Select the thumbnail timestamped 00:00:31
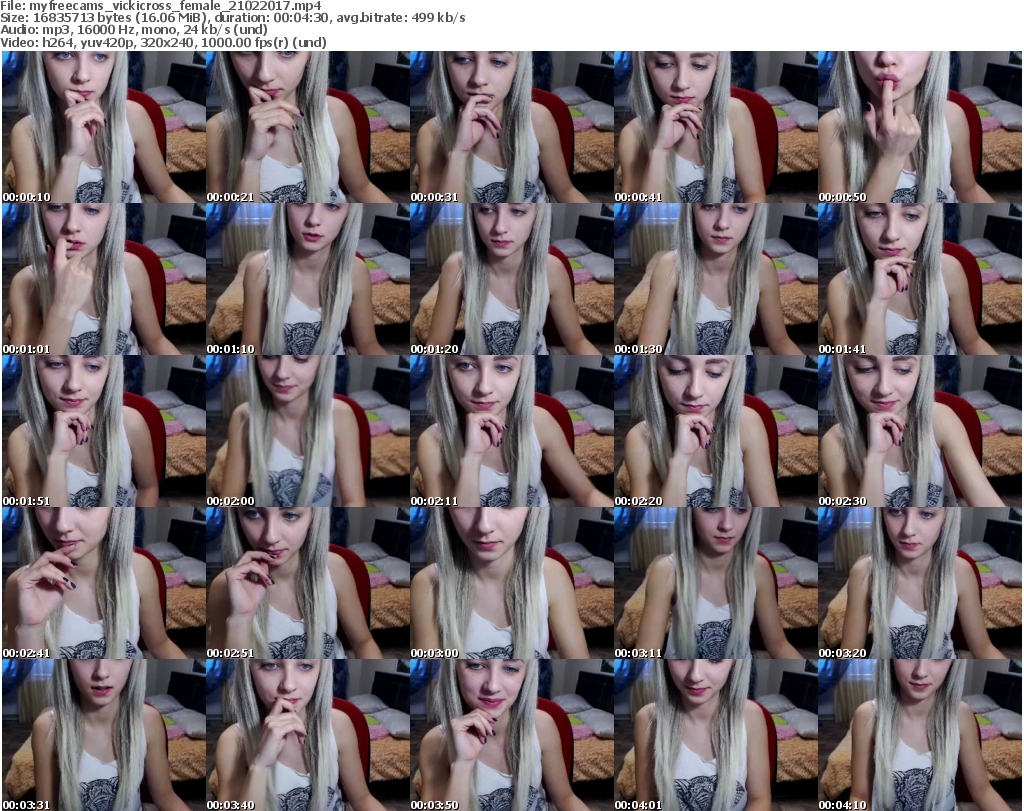 click(511, 127)
